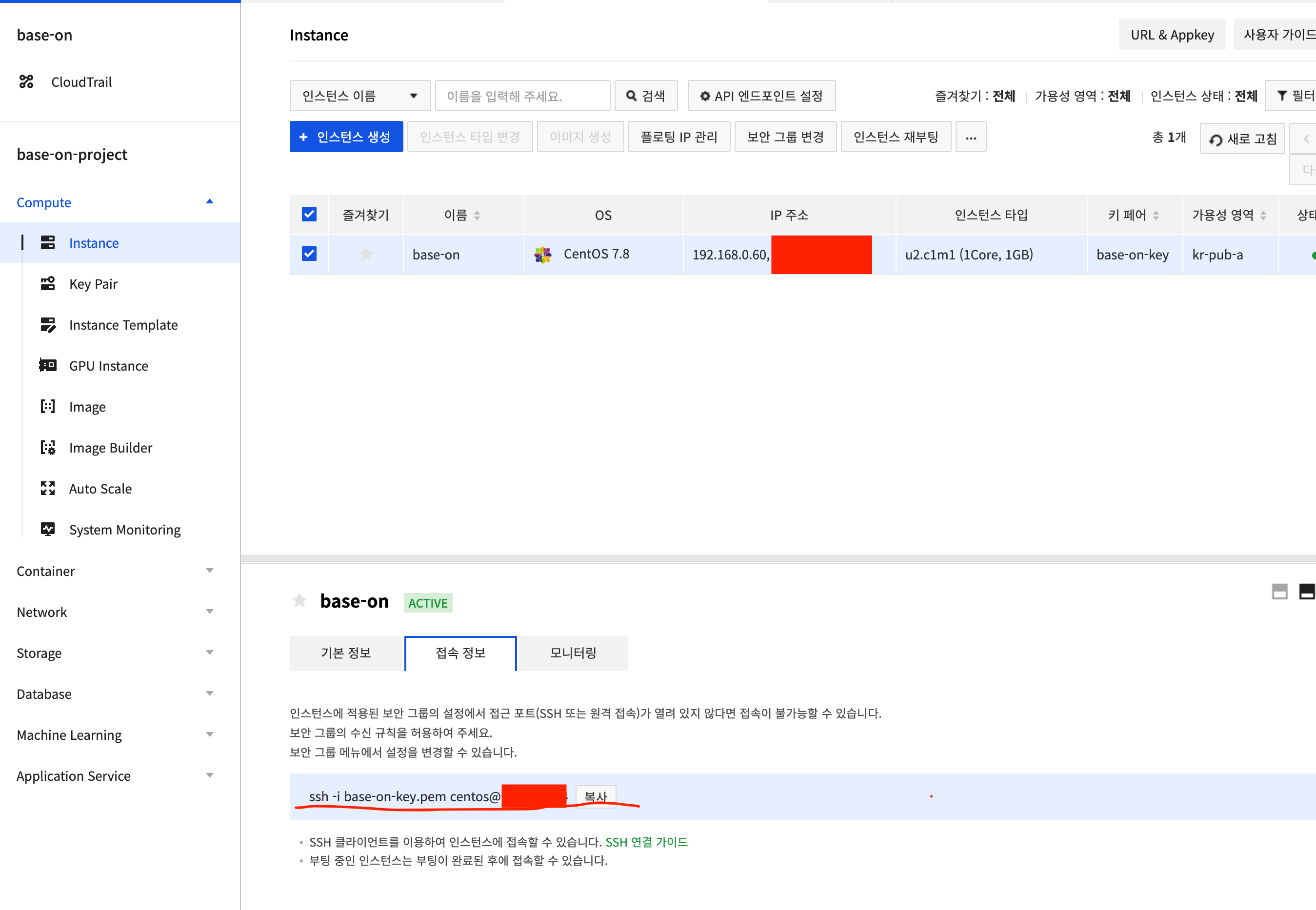The height and width of the screenshot is (910, 1316).
Task: Switch detail panel to half-height layout icon
Action: pyautogui.click(x=1279, y=592)
